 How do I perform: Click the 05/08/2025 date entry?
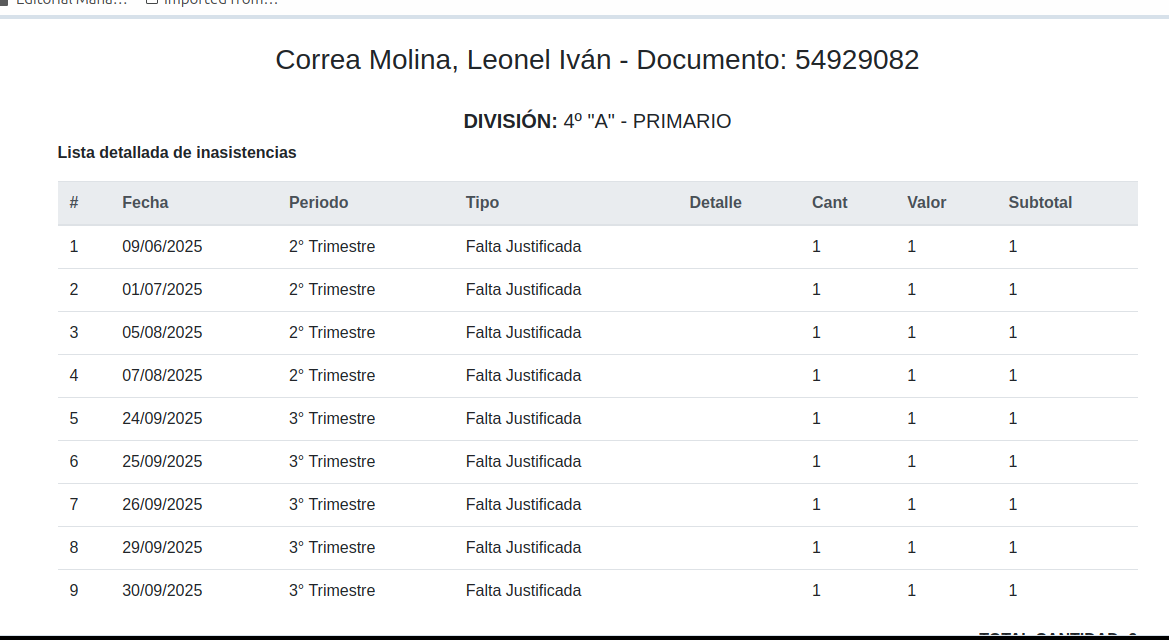tap(162, 333)
